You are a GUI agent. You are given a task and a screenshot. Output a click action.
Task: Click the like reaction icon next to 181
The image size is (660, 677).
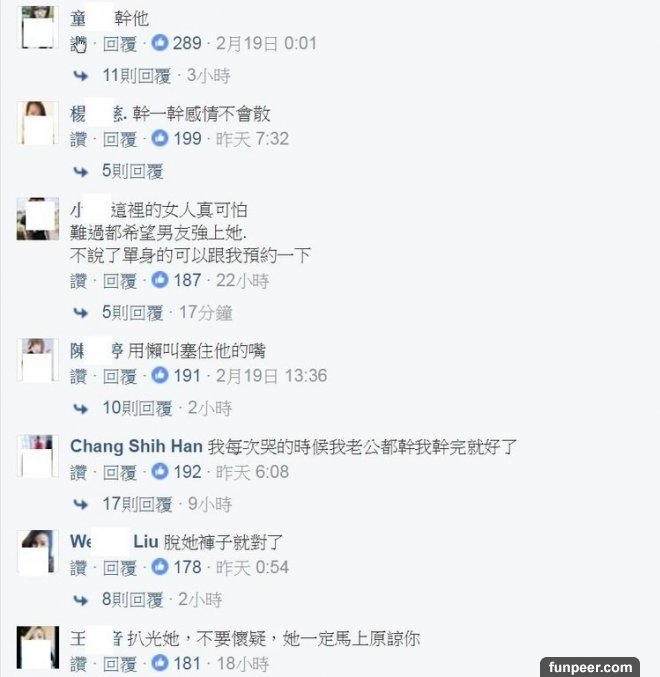coord(159,663)
